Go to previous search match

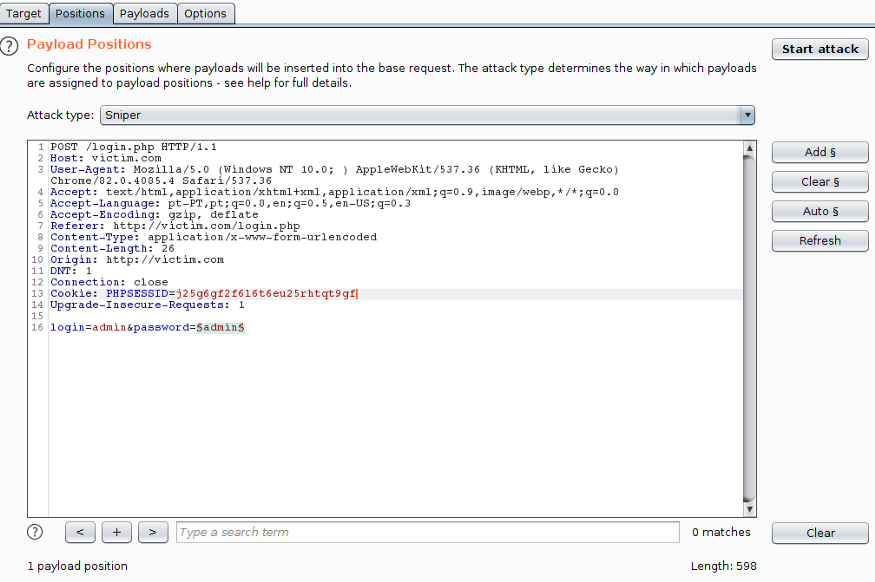click(80, 532)
